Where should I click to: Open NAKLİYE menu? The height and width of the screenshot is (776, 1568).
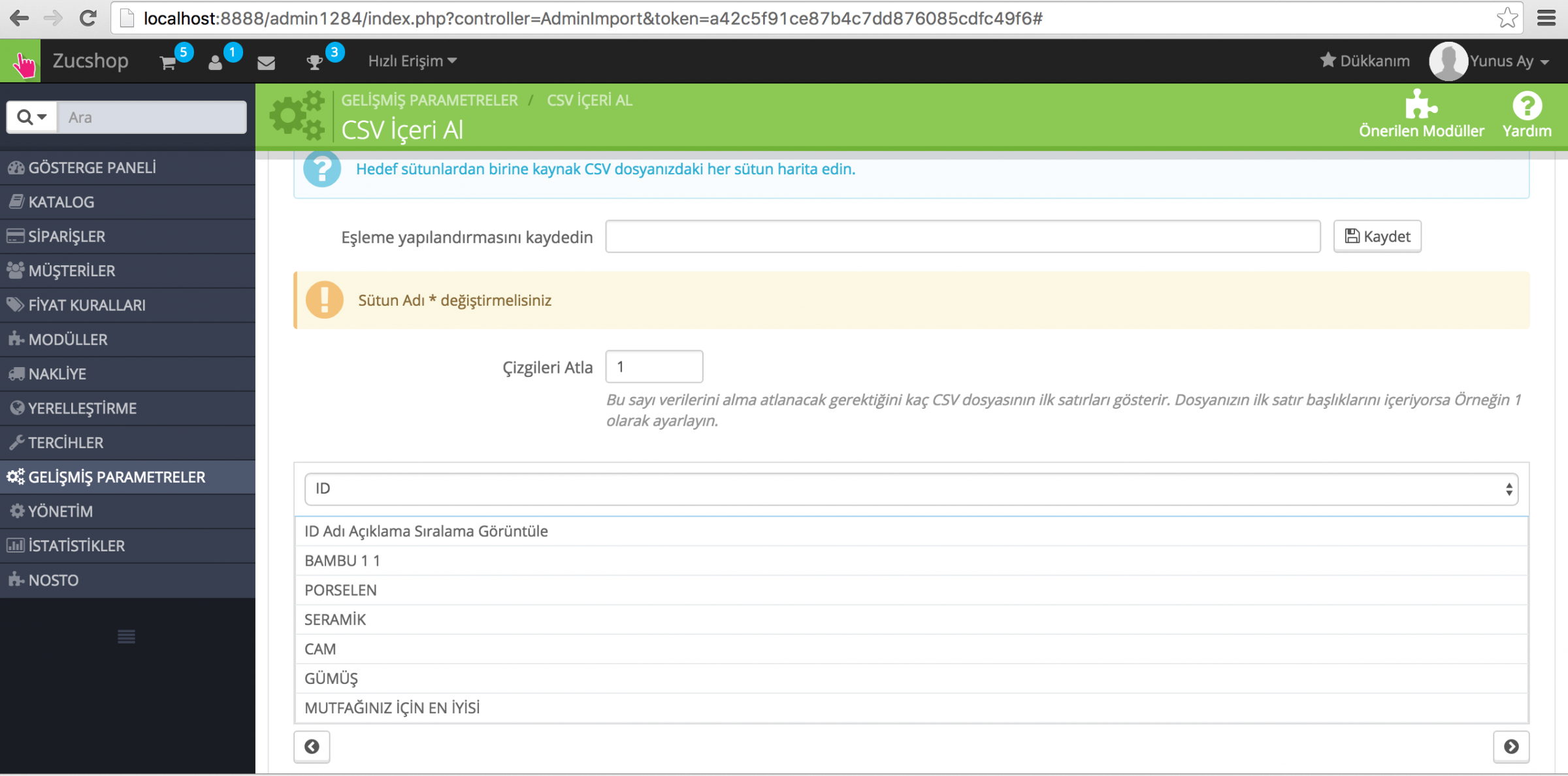(127, 374)
